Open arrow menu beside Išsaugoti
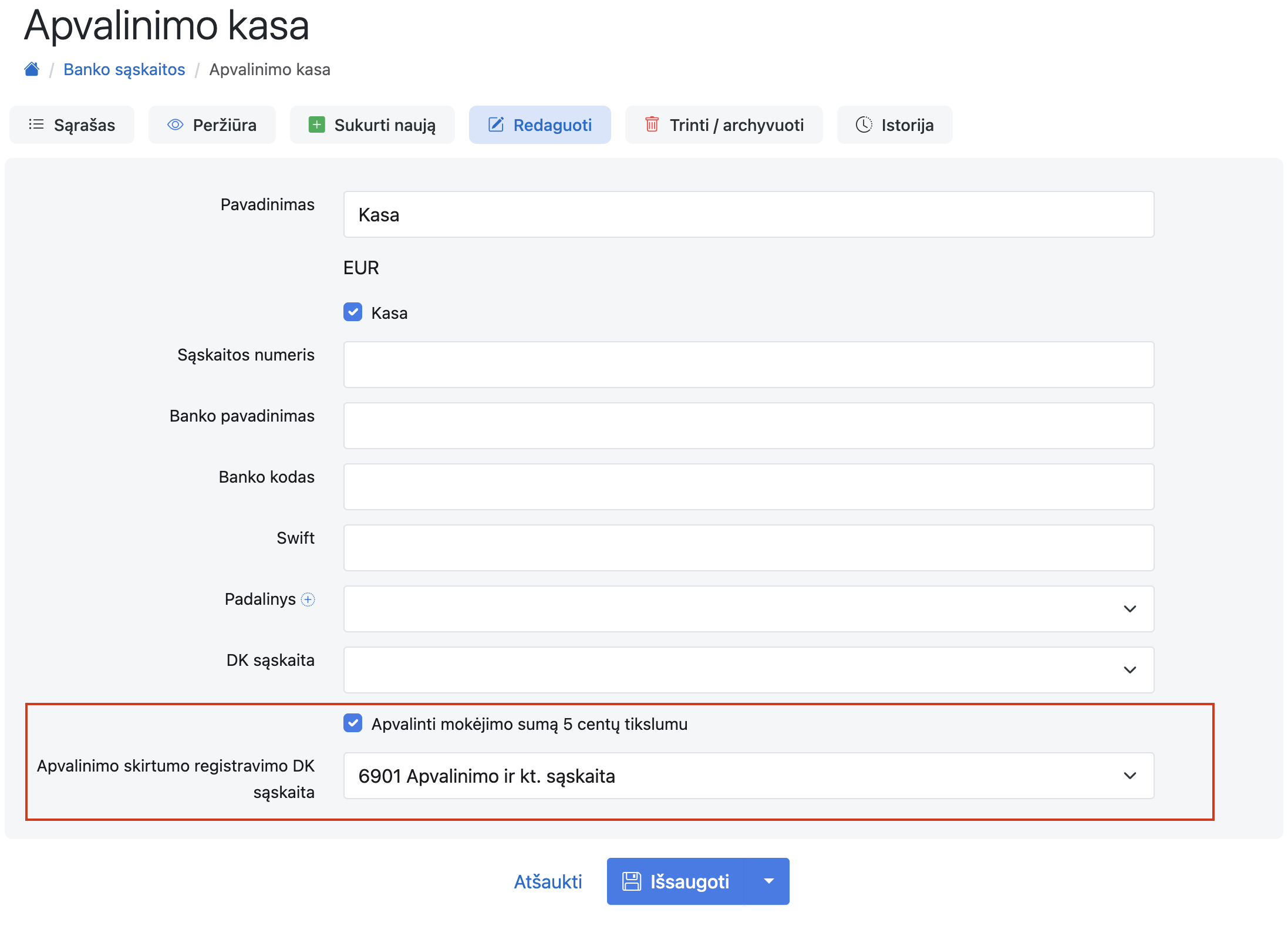This screenshot has height=943, width=1288. [x=768, y=881]
